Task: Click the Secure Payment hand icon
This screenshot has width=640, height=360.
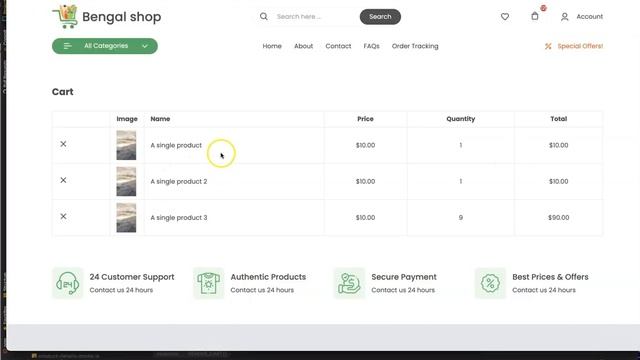Action: (349, 283)
